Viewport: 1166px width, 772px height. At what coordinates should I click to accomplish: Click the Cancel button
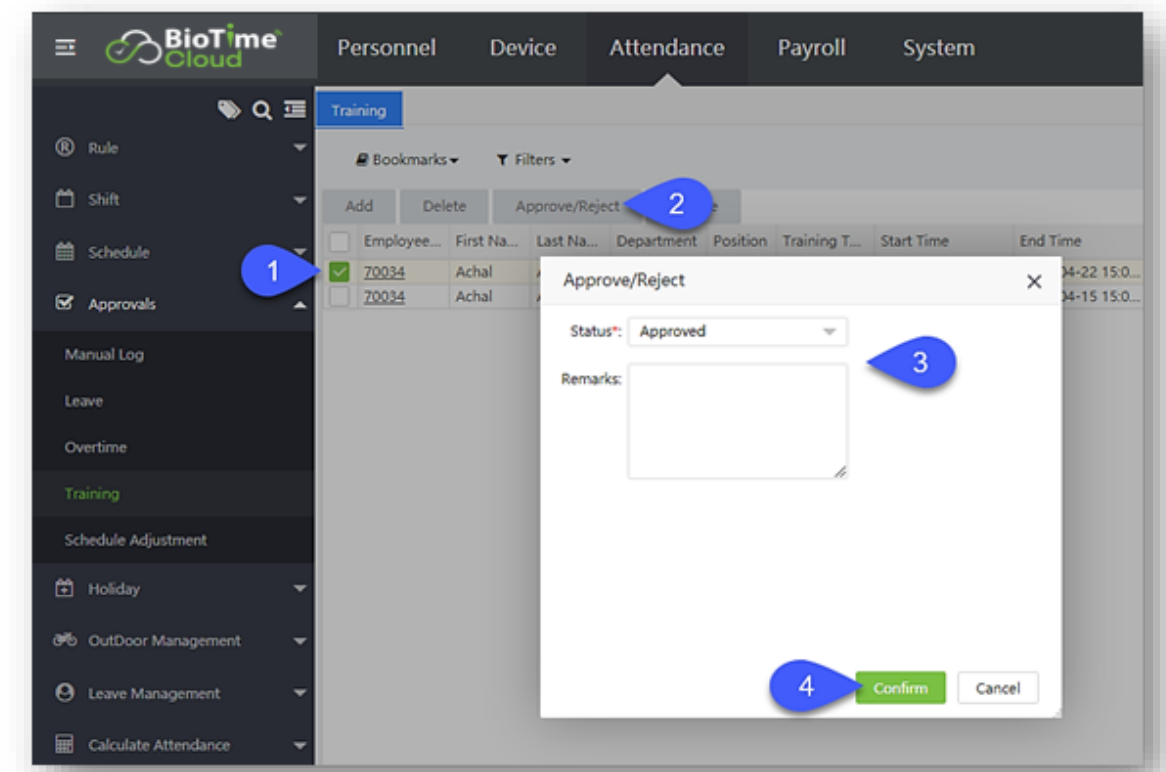click(x=997, y=688)
